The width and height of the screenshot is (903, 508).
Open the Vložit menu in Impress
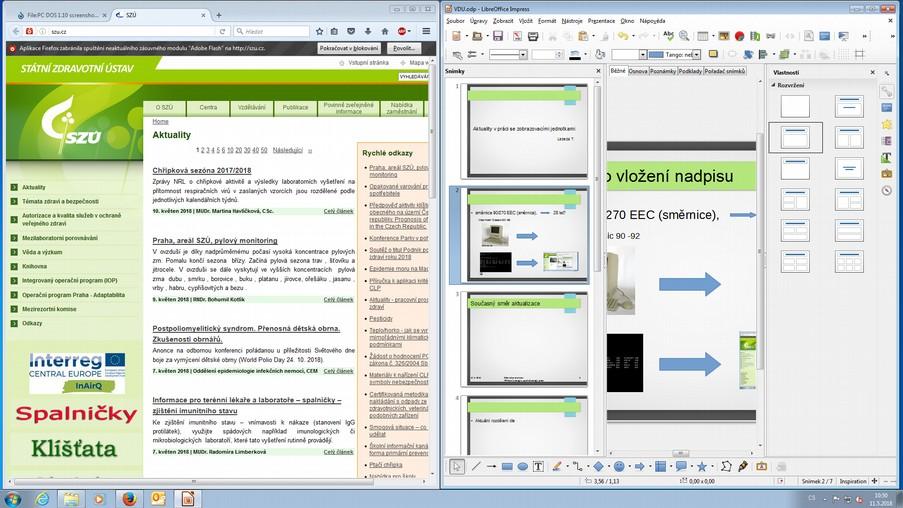click(525, 21)
